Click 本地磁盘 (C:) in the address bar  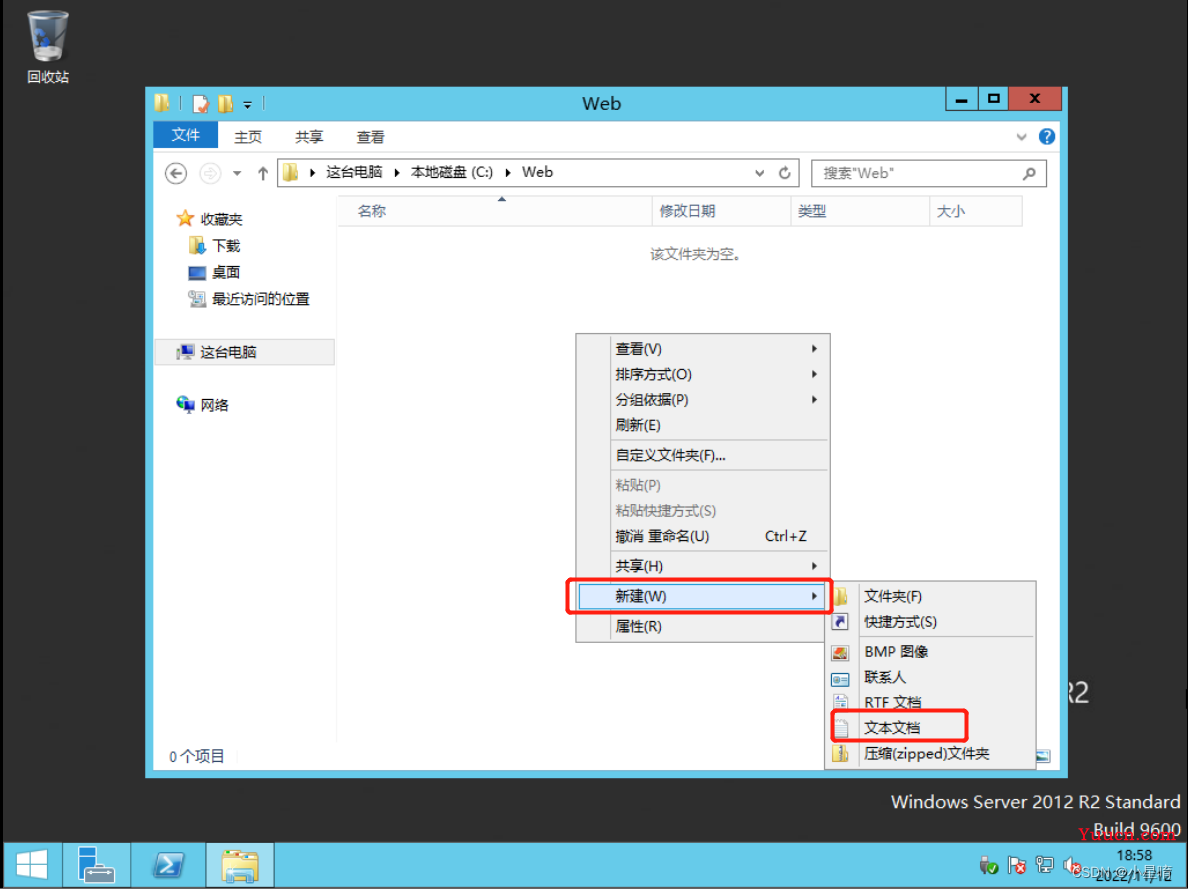point(452,172)
